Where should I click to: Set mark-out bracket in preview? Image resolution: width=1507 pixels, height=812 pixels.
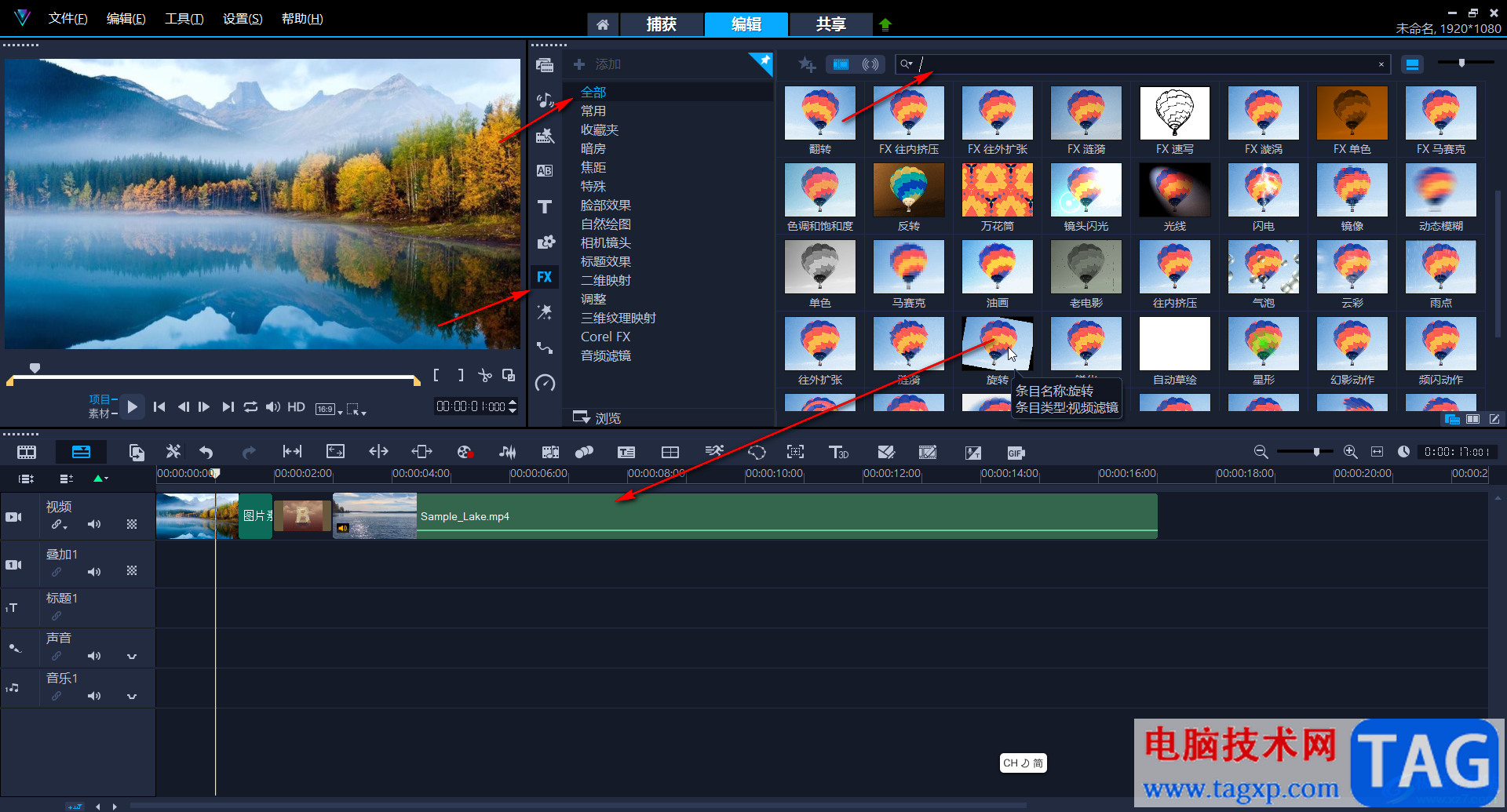[x=461, y=375]
